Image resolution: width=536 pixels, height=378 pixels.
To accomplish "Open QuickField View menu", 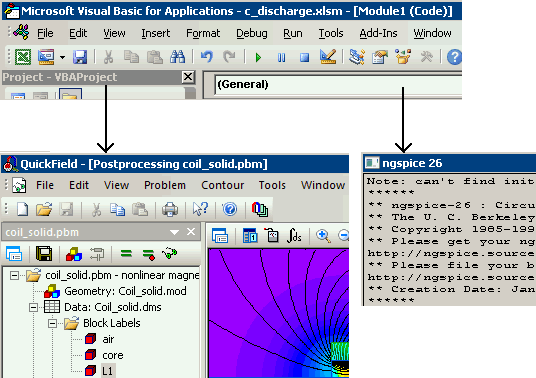I will point(117,185).
